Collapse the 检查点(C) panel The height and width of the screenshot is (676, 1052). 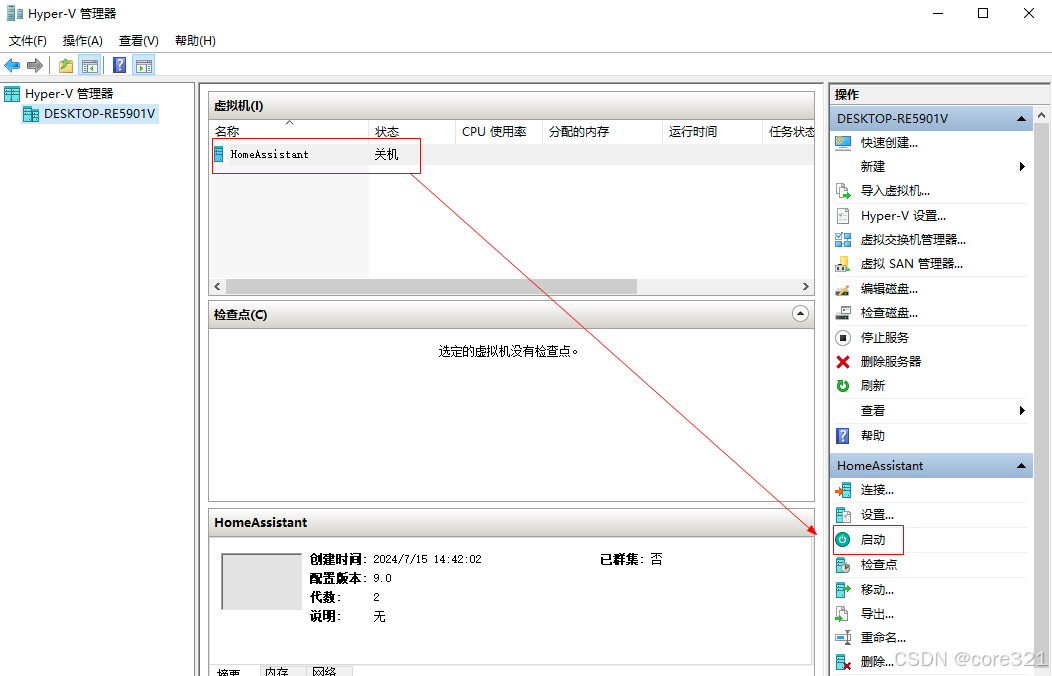pyautogui.click(x=800, y=314)
